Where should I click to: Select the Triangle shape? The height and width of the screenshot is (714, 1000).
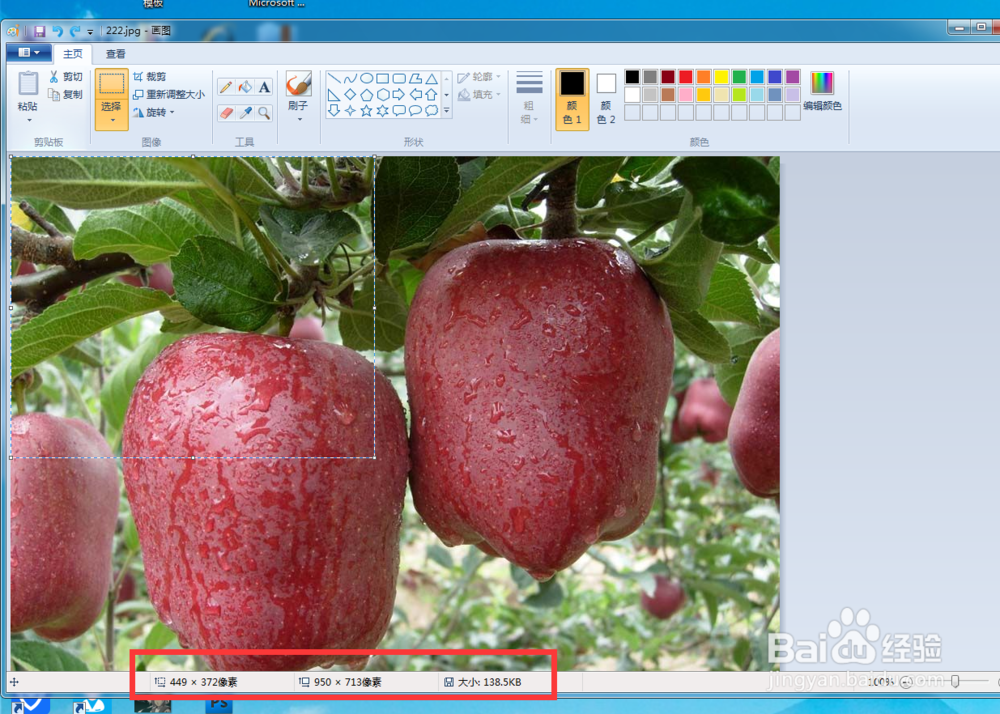pyautogui.click(x=432, y=78)
